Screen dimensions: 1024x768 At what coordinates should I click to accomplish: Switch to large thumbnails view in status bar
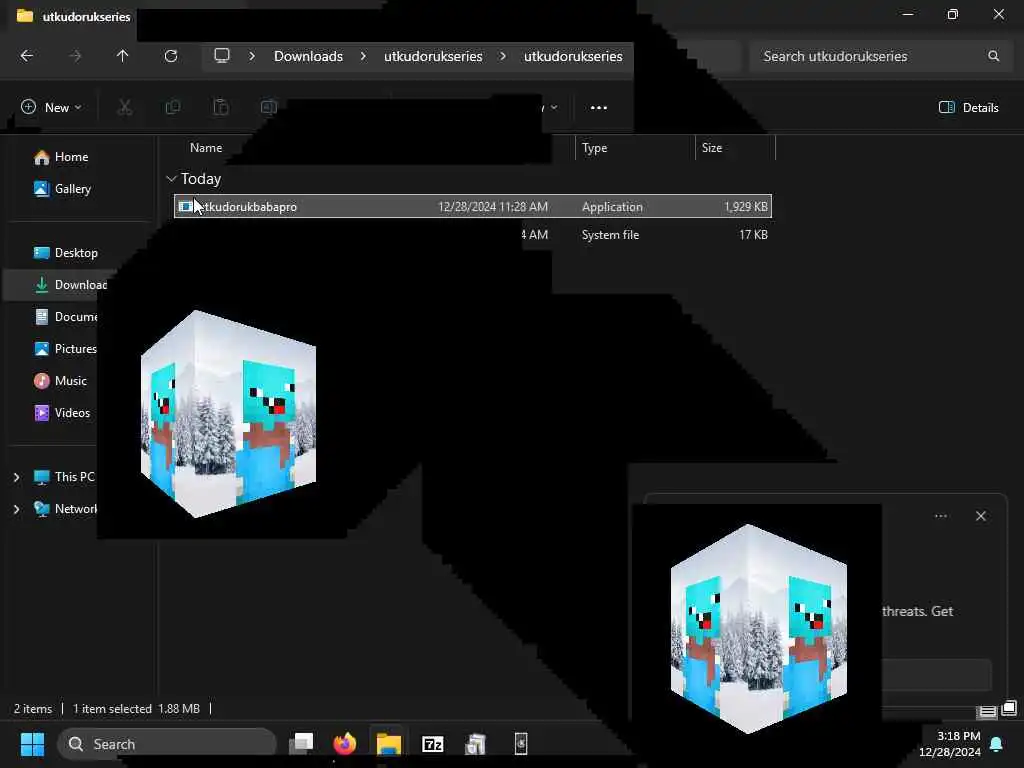coord(1009,708)
